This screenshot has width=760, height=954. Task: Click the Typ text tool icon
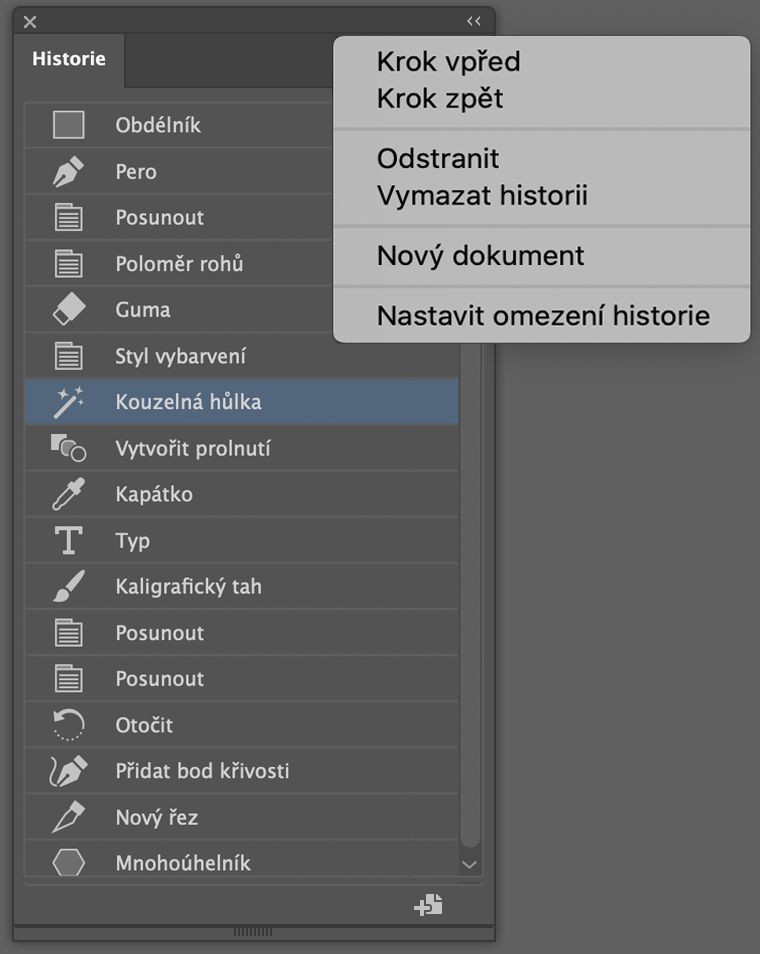68,541
